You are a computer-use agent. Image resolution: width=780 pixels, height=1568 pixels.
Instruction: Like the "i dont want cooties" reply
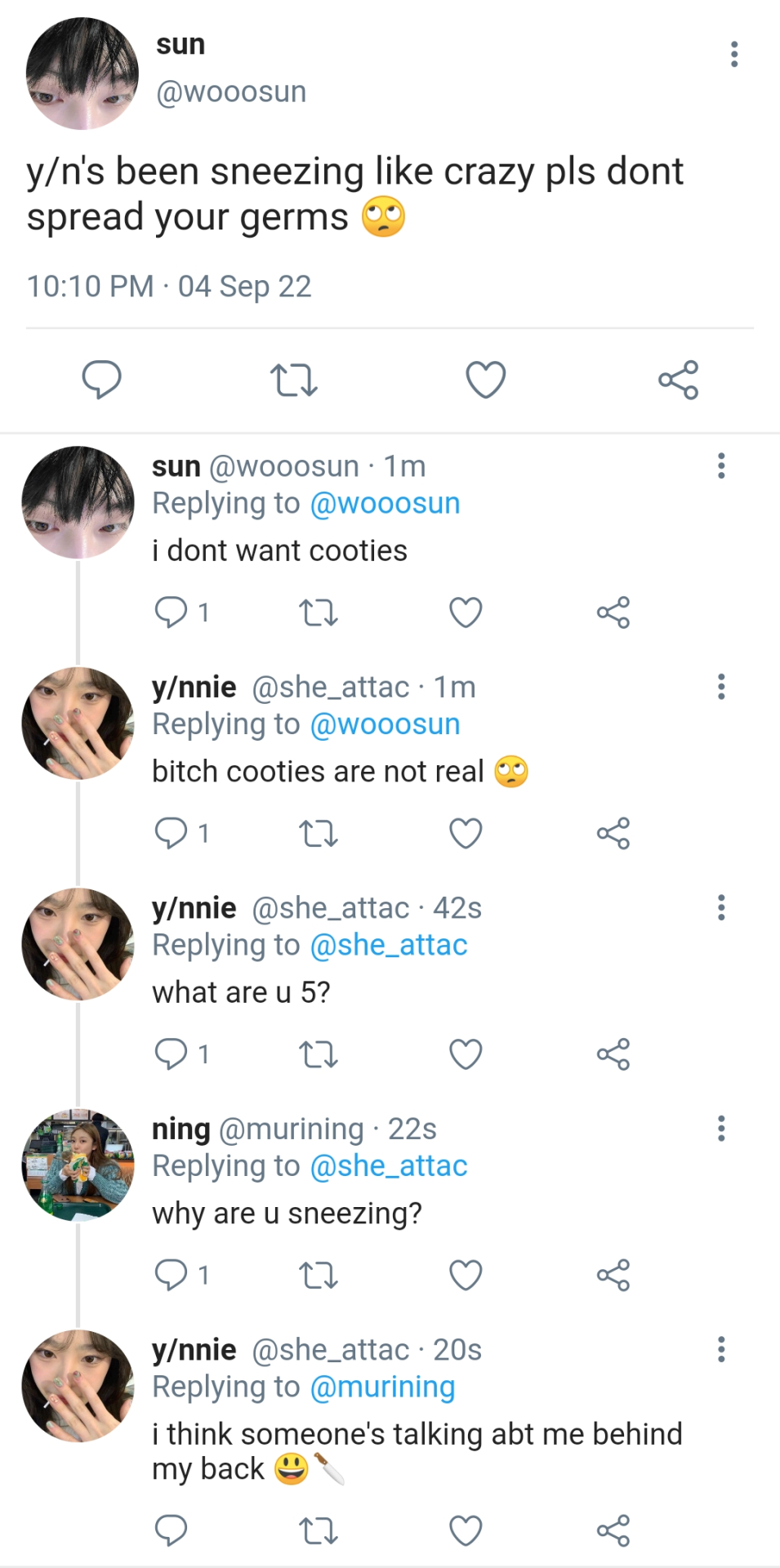466,612
